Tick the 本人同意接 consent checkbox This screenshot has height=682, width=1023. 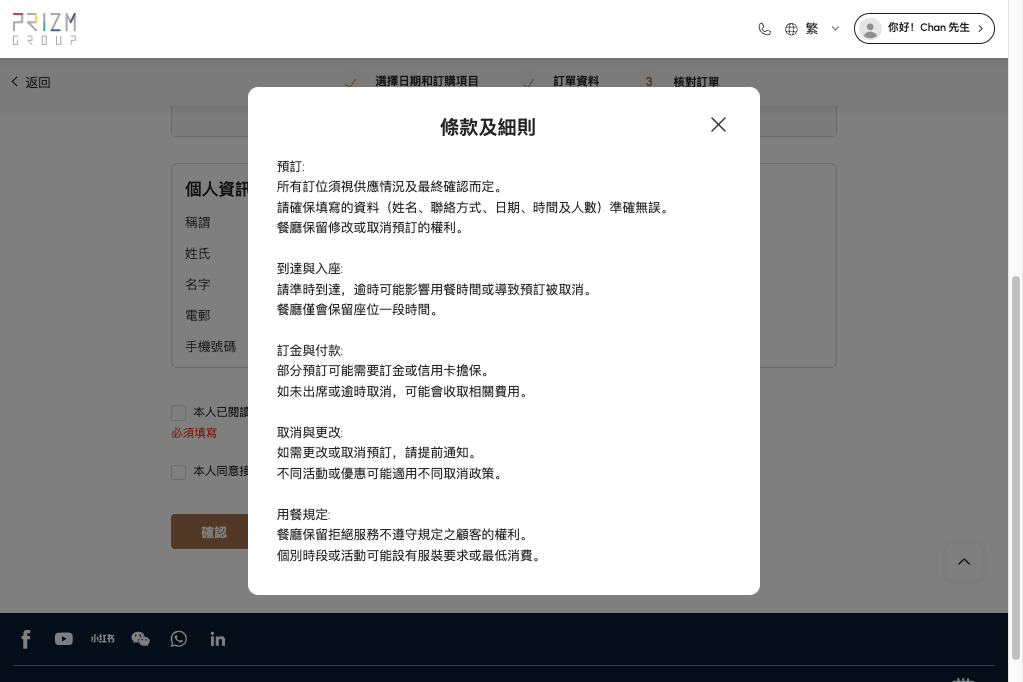point(178,472)
